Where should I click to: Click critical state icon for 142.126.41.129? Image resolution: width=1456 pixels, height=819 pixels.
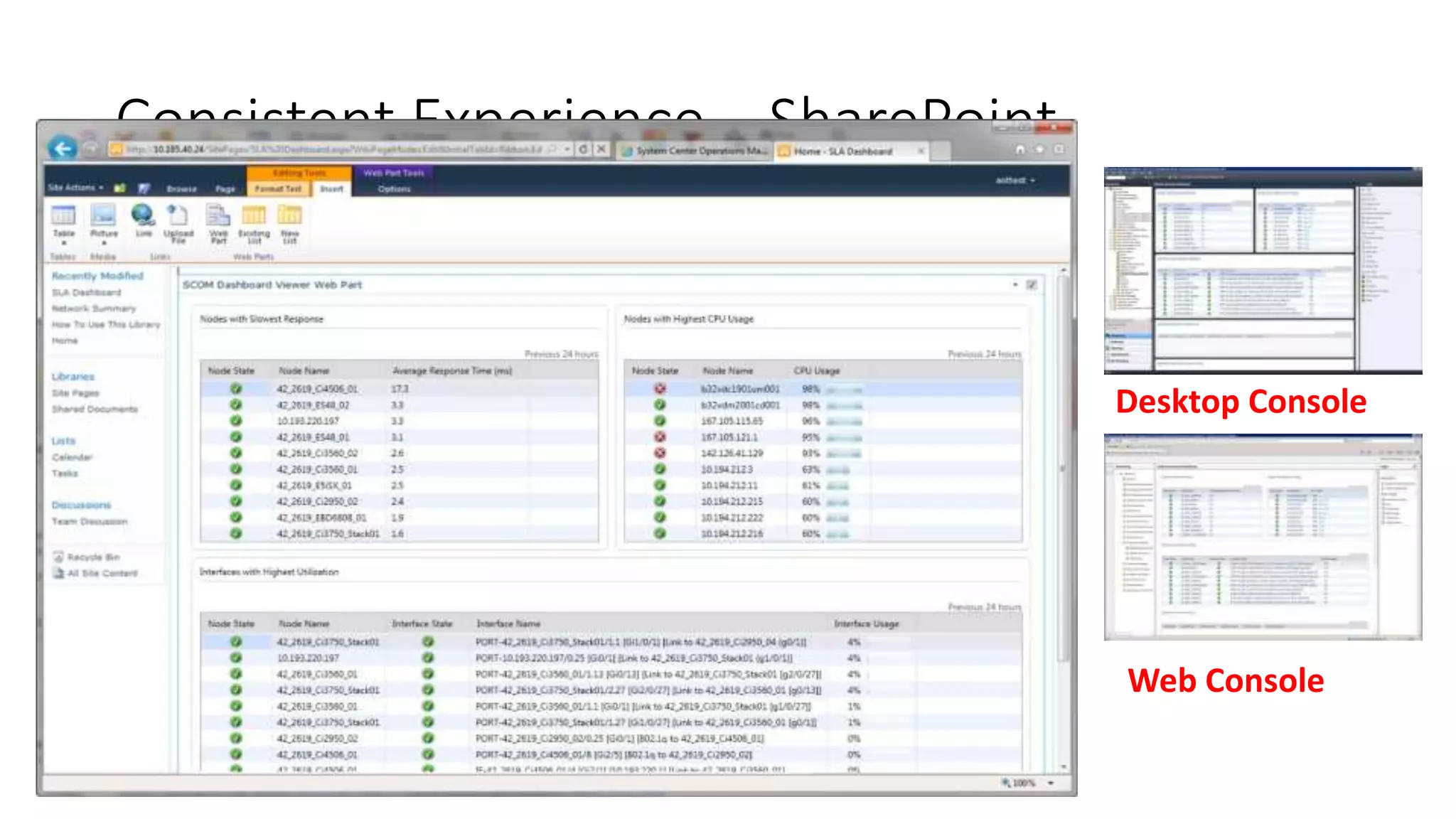[x=660, y=453]
